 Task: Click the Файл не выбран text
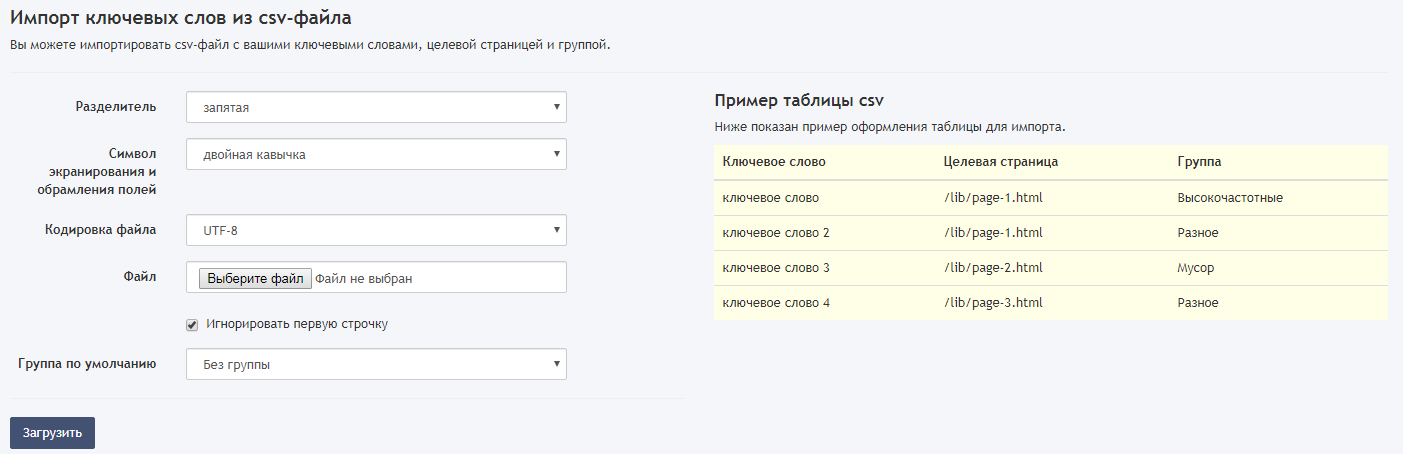pyautogui.click(x=364, y=279)
